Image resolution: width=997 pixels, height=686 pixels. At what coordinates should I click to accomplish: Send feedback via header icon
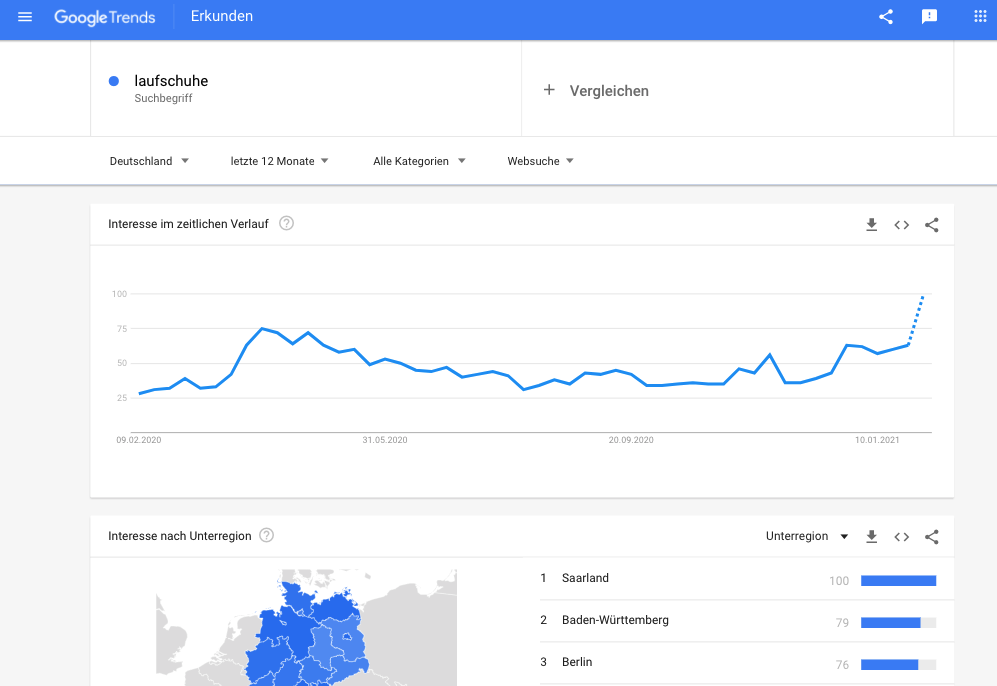929,17
